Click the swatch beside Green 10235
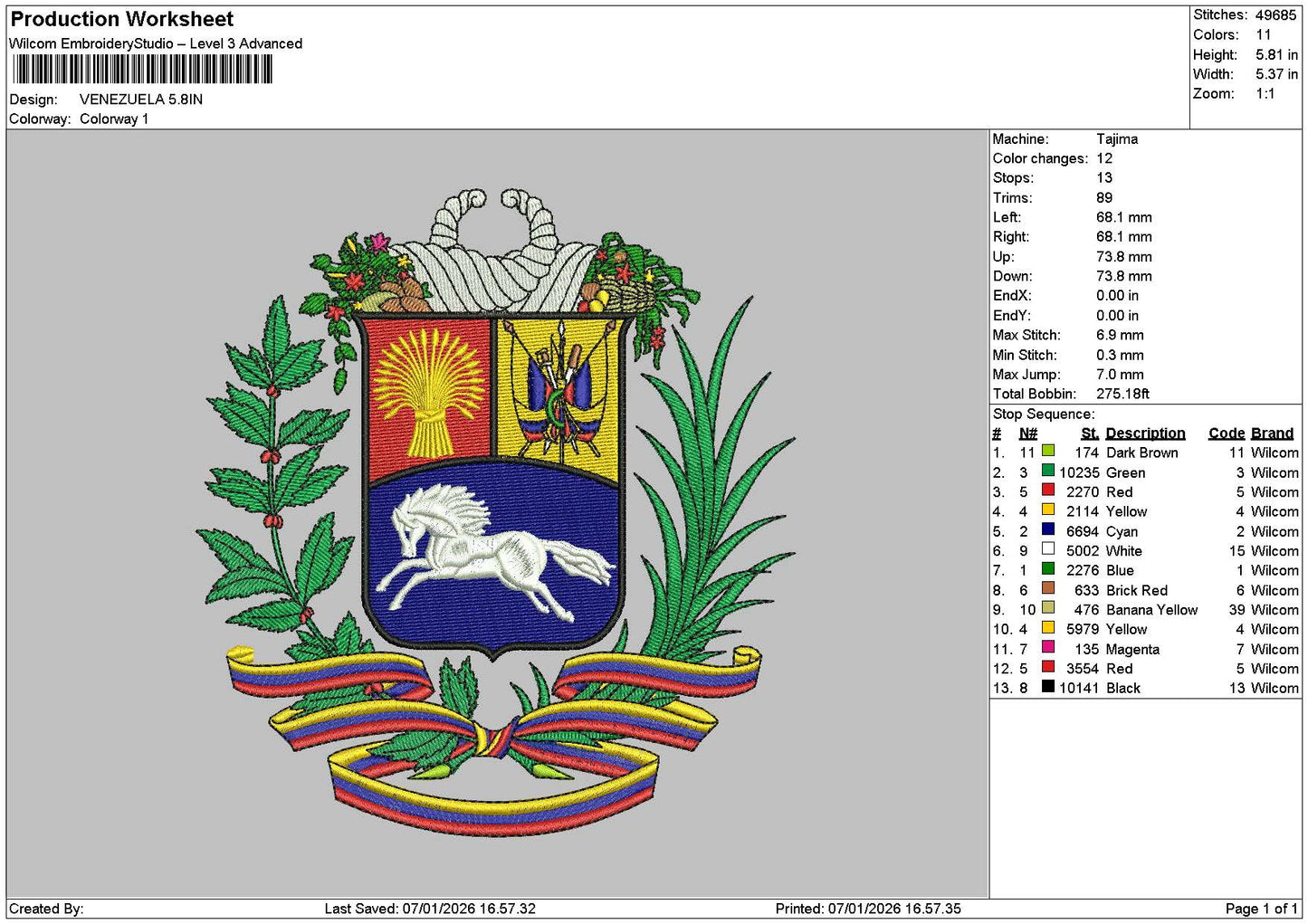 1048,471
